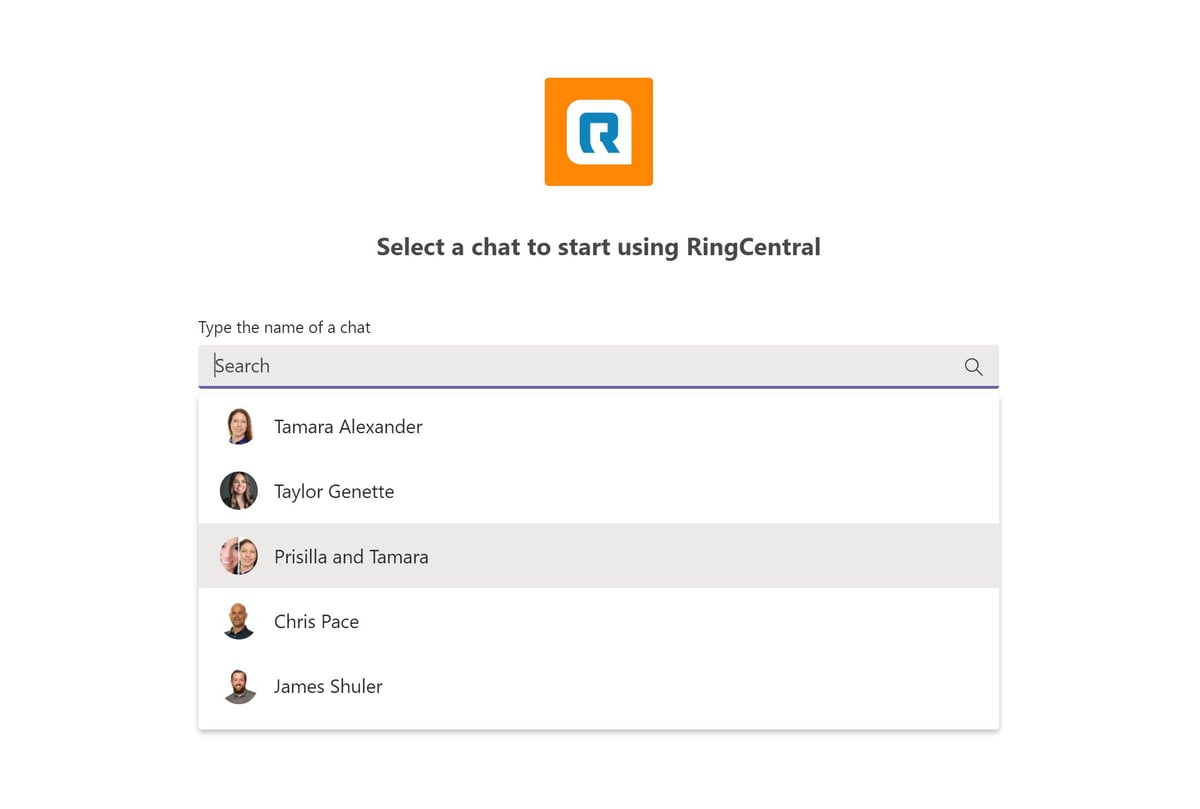
Task: Click the Tamara Alexander name label
Action: [348, 426]
